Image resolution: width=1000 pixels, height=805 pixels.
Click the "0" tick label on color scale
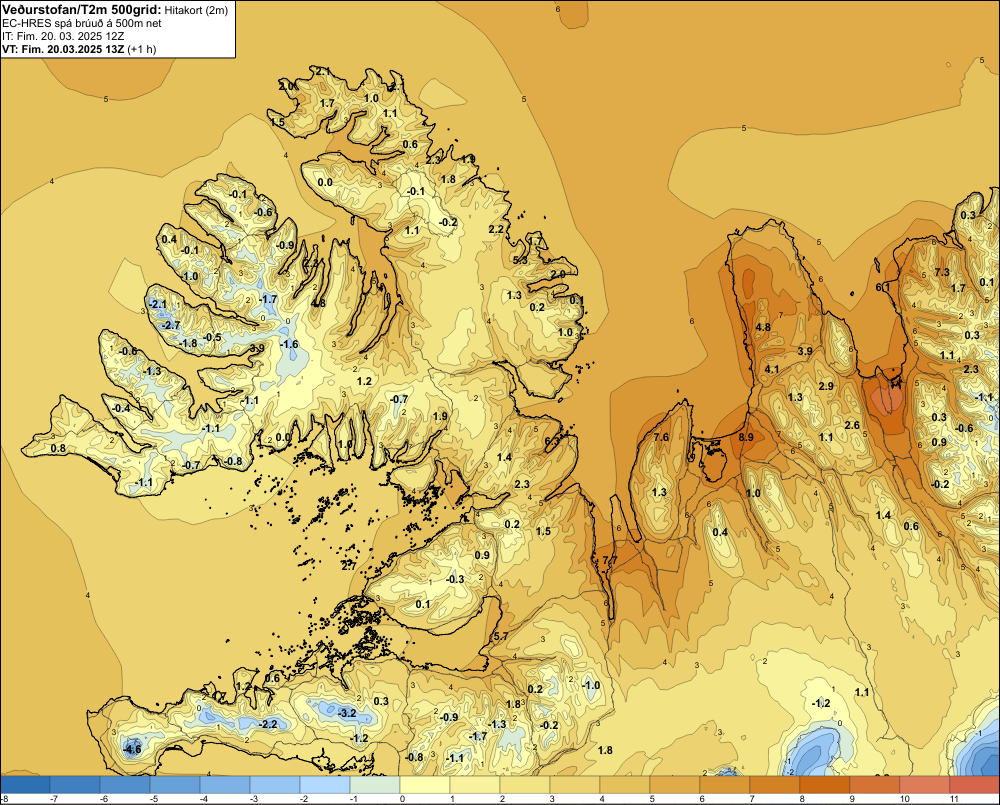point(402,799)
